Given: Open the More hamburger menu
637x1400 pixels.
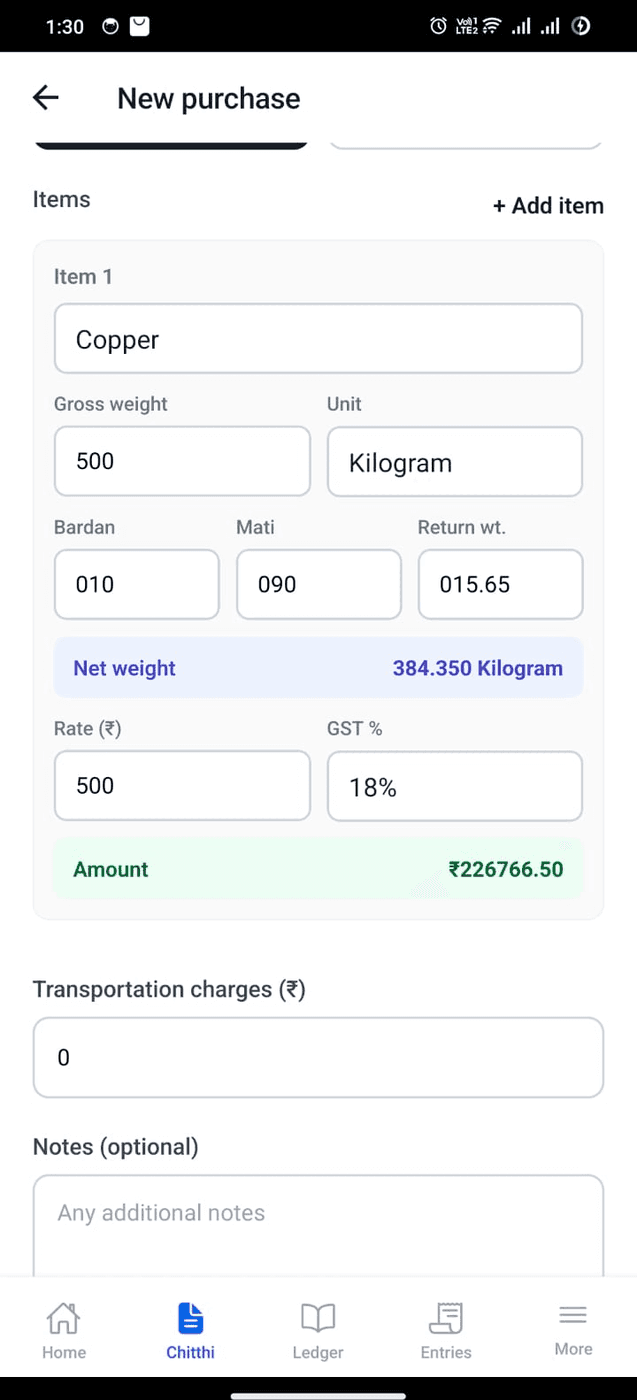Looking at the screenshot, I should pos(573,1315).
